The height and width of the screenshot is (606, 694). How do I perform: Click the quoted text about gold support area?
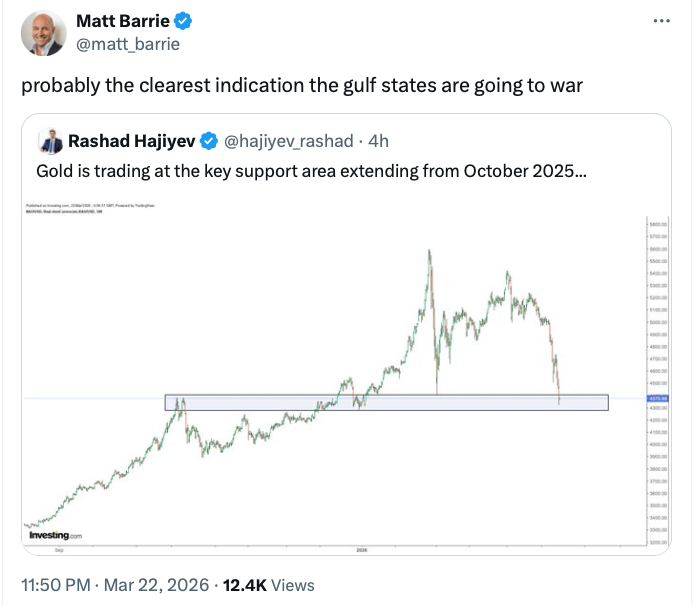click(x=311, y=171)
